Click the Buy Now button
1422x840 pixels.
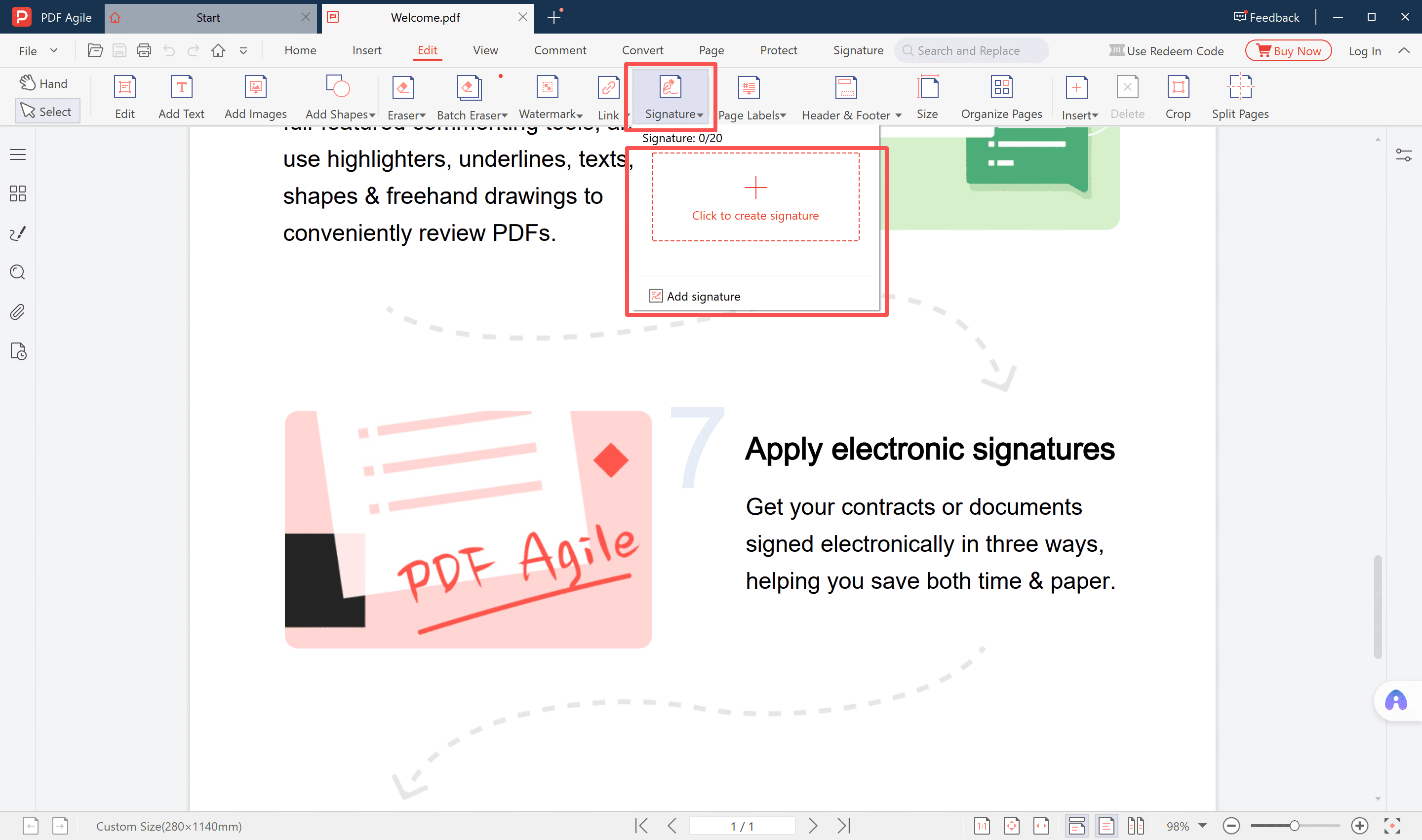coord(1288,51)
